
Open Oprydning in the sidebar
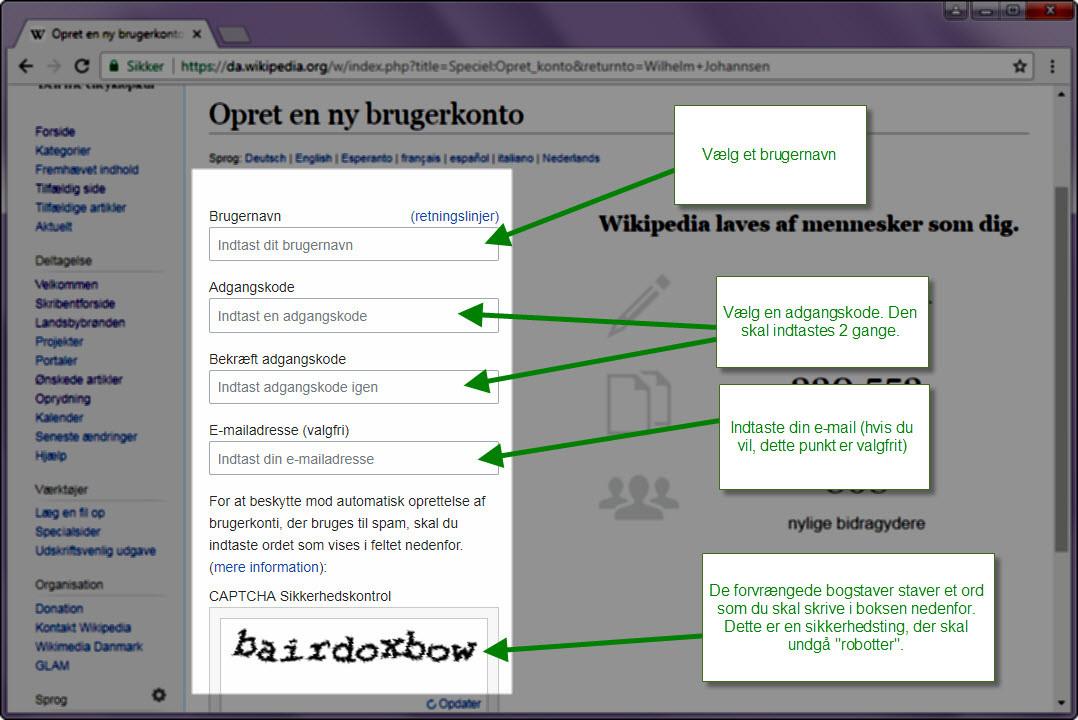63,399
